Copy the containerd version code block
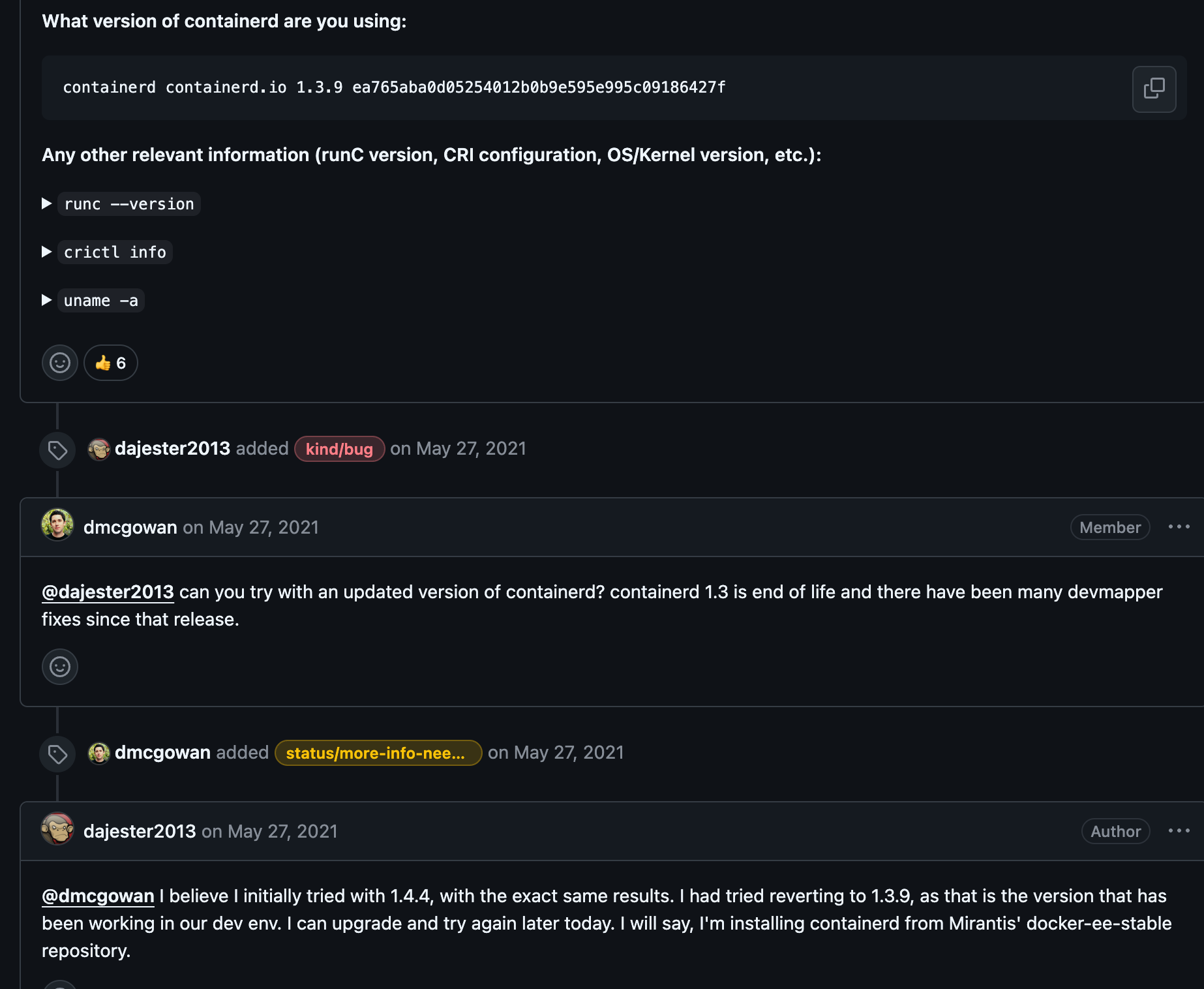 pos(1154,89)
